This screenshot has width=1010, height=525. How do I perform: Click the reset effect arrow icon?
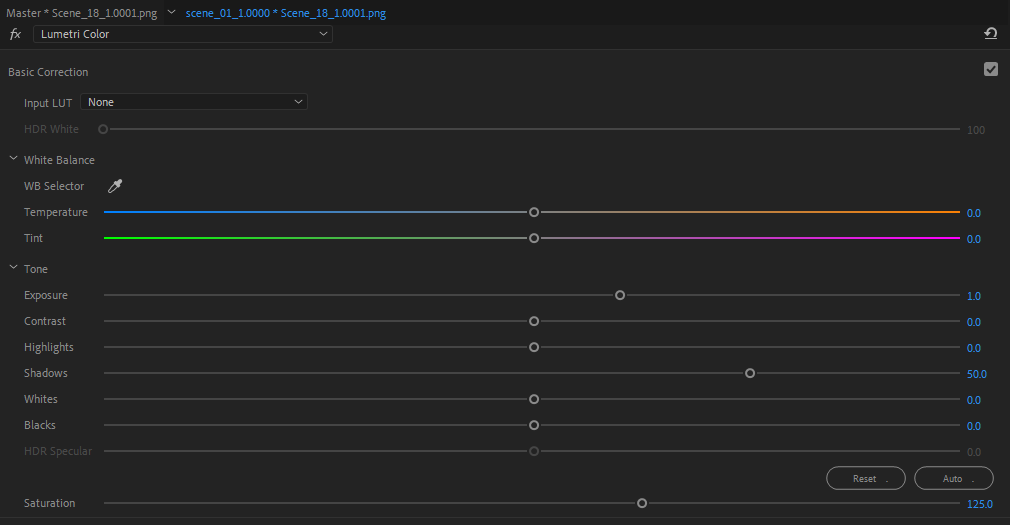[991, 33]
